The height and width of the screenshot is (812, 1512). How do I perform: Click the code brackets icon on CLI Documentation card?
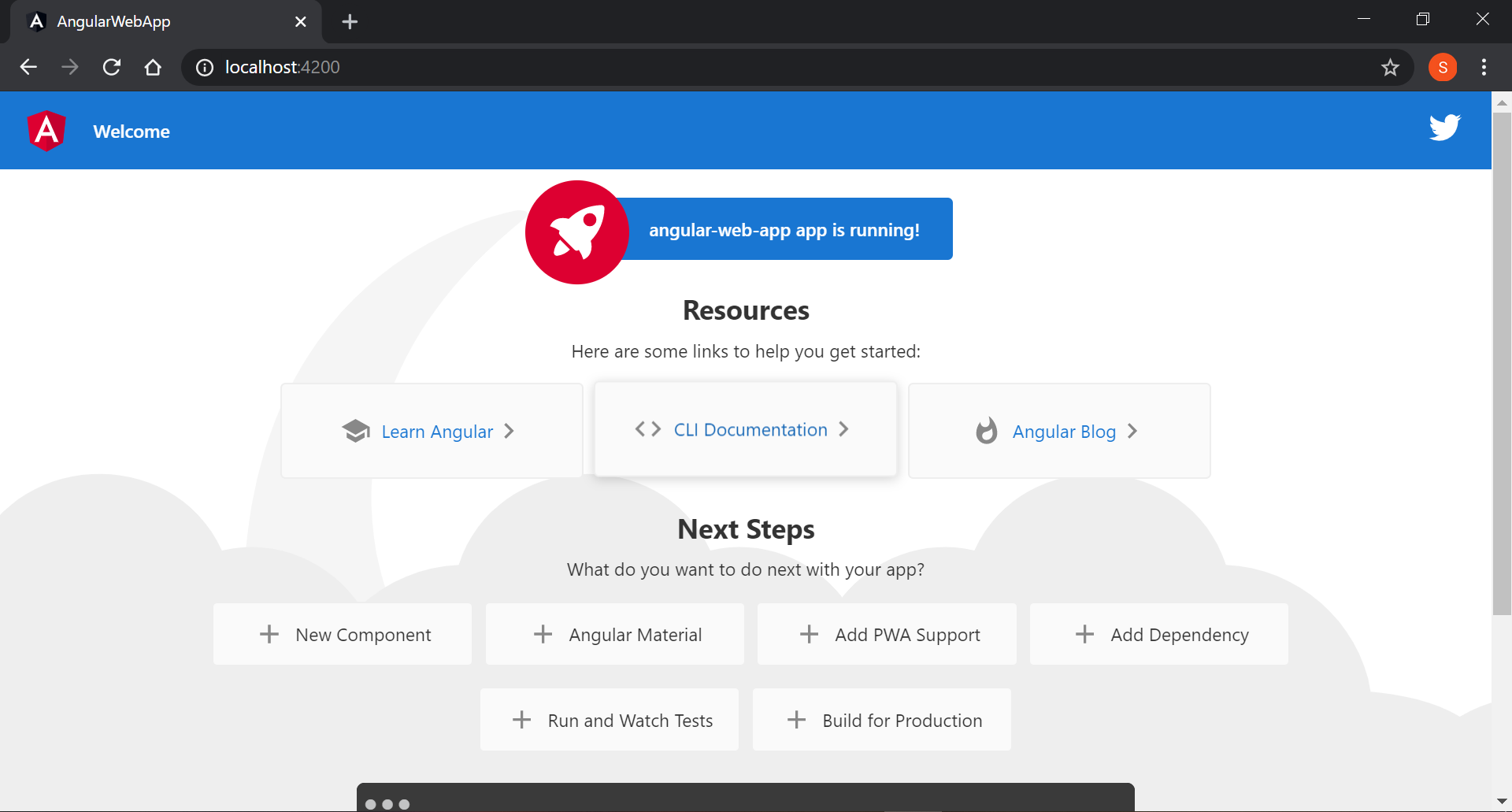pyautogui.click(x=647, y=429)
